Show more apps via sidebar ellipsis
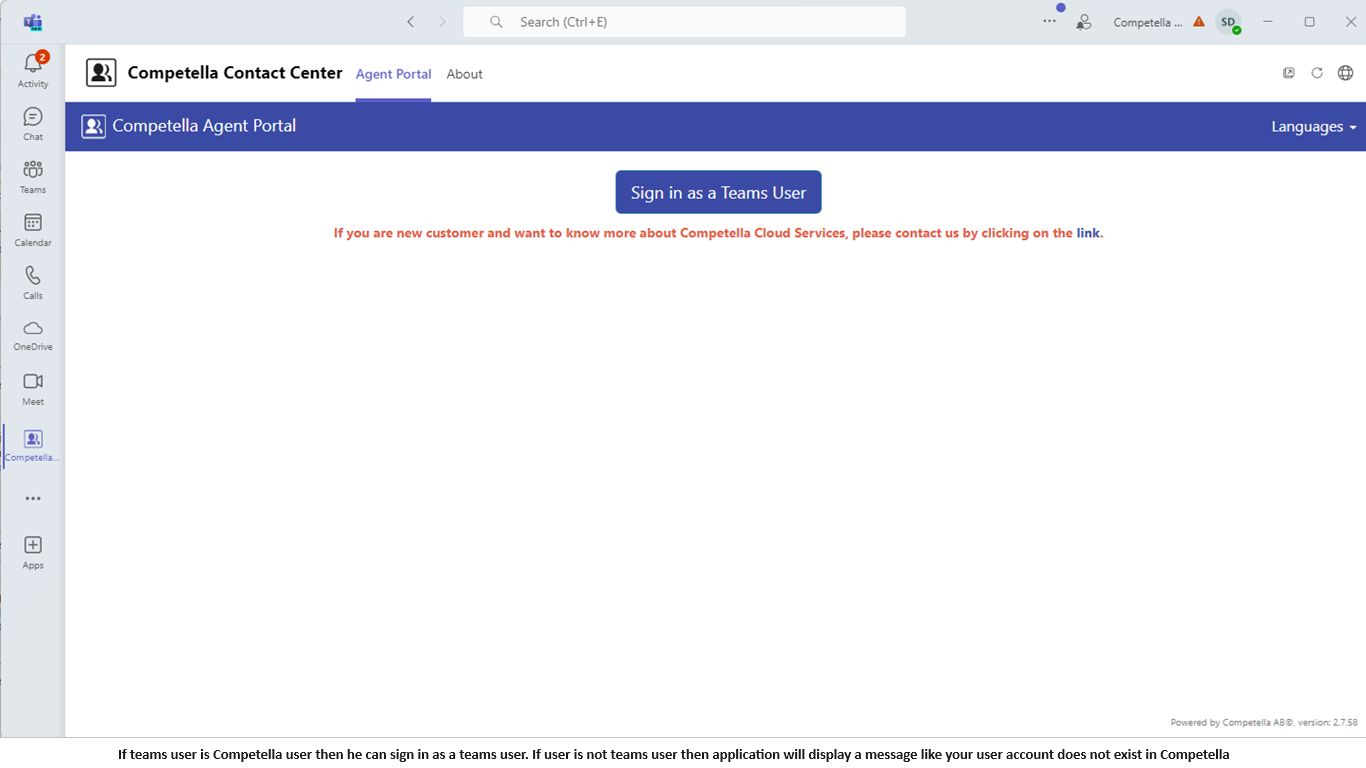The height and width of the screenshot is (768, 1366). coord(33,498)
